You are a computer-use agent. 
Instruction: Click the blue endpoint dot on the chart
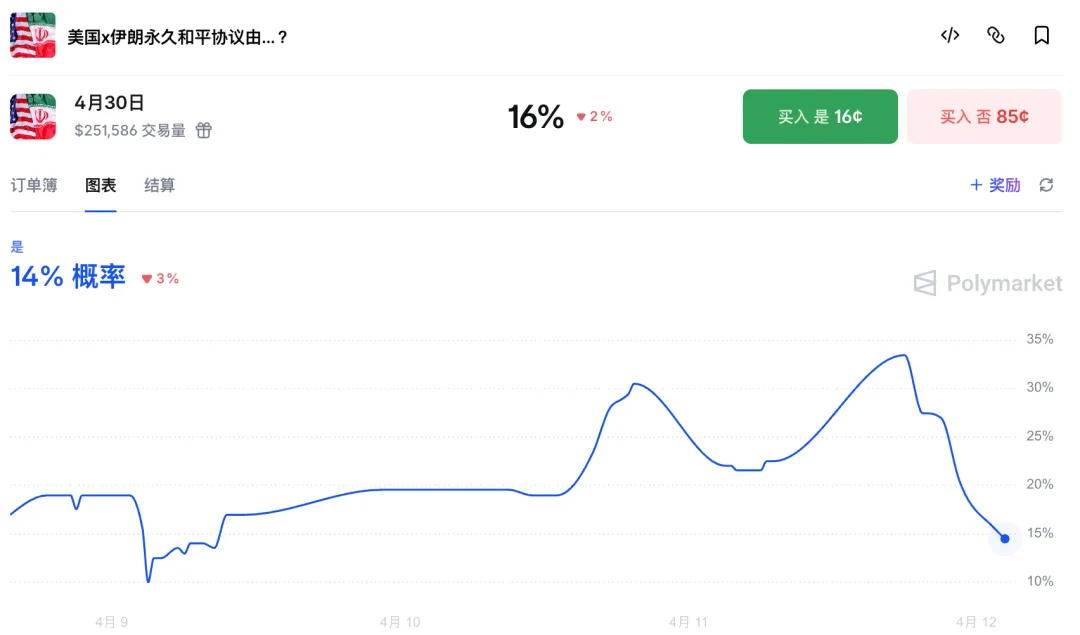tap(1005, 538)
